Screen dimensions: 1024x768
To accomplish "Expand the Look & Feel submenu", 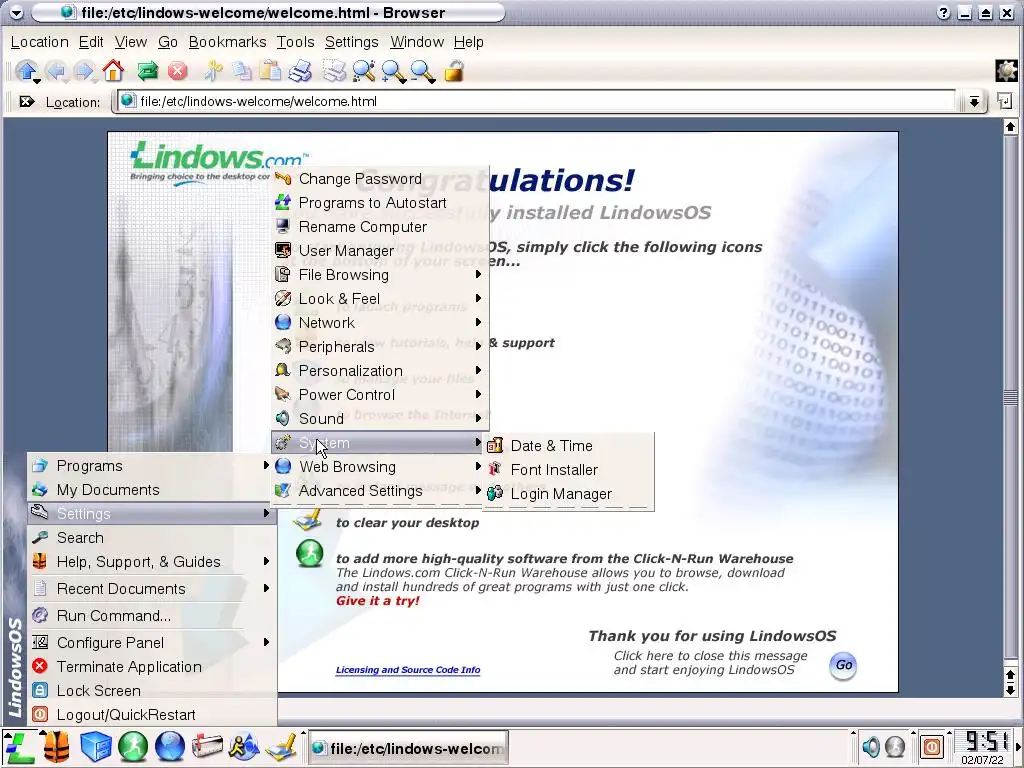I will [x=379, y=299].
